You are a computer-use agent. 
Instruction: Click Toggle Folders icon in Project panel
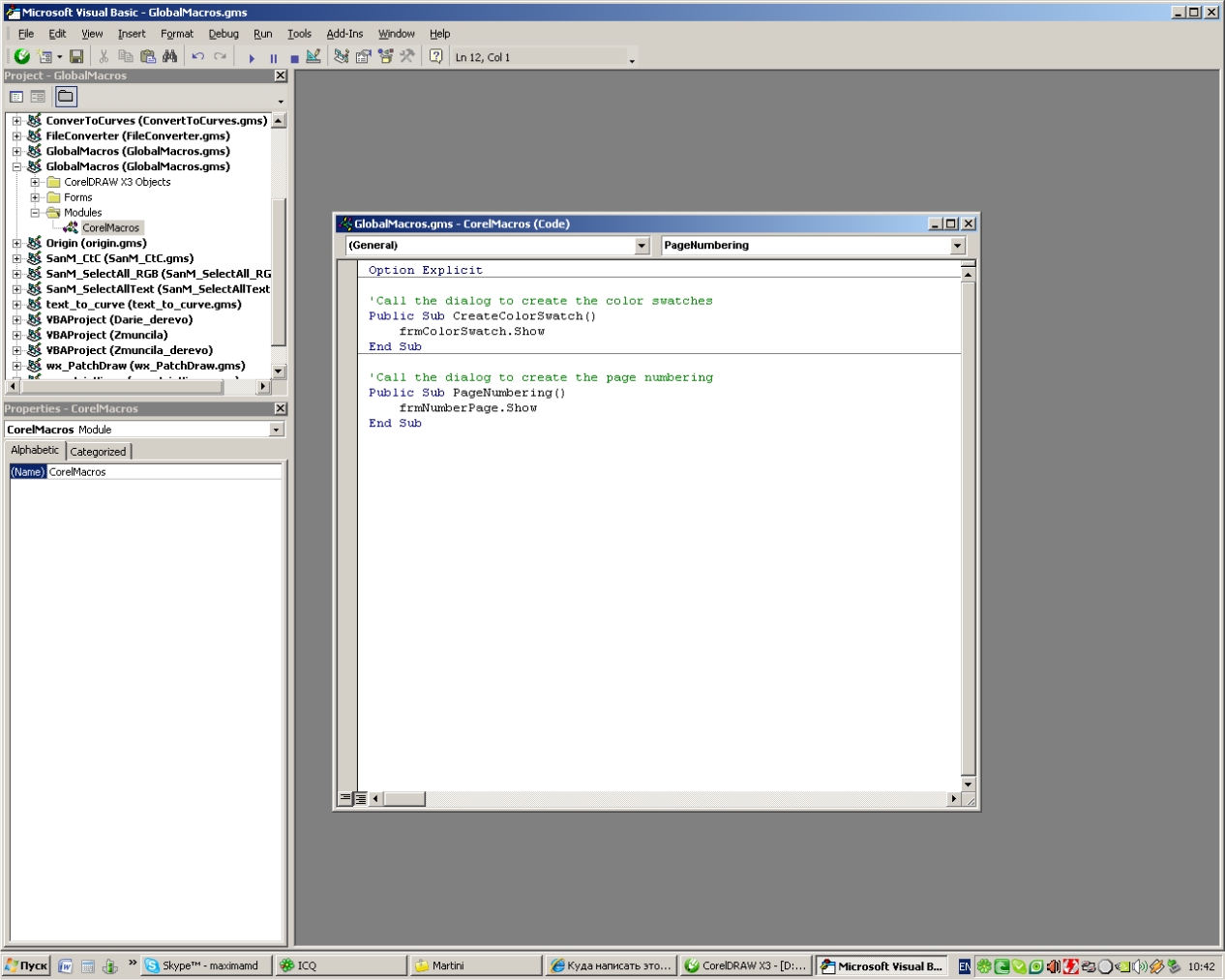click(66, 97)
